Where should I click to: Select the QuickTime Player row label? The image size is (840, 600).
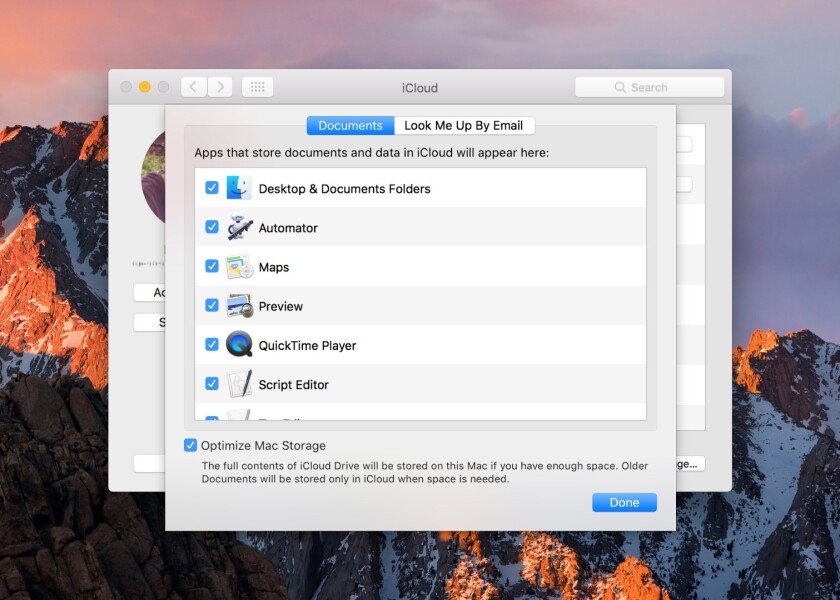(308, 346)
